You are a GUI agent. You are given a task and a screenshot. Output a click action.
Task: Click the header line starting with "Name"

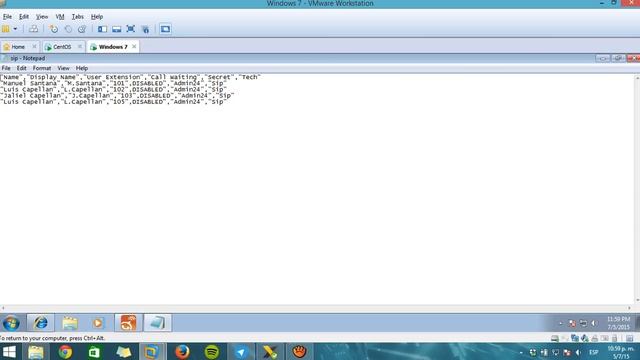pos(131,77)
